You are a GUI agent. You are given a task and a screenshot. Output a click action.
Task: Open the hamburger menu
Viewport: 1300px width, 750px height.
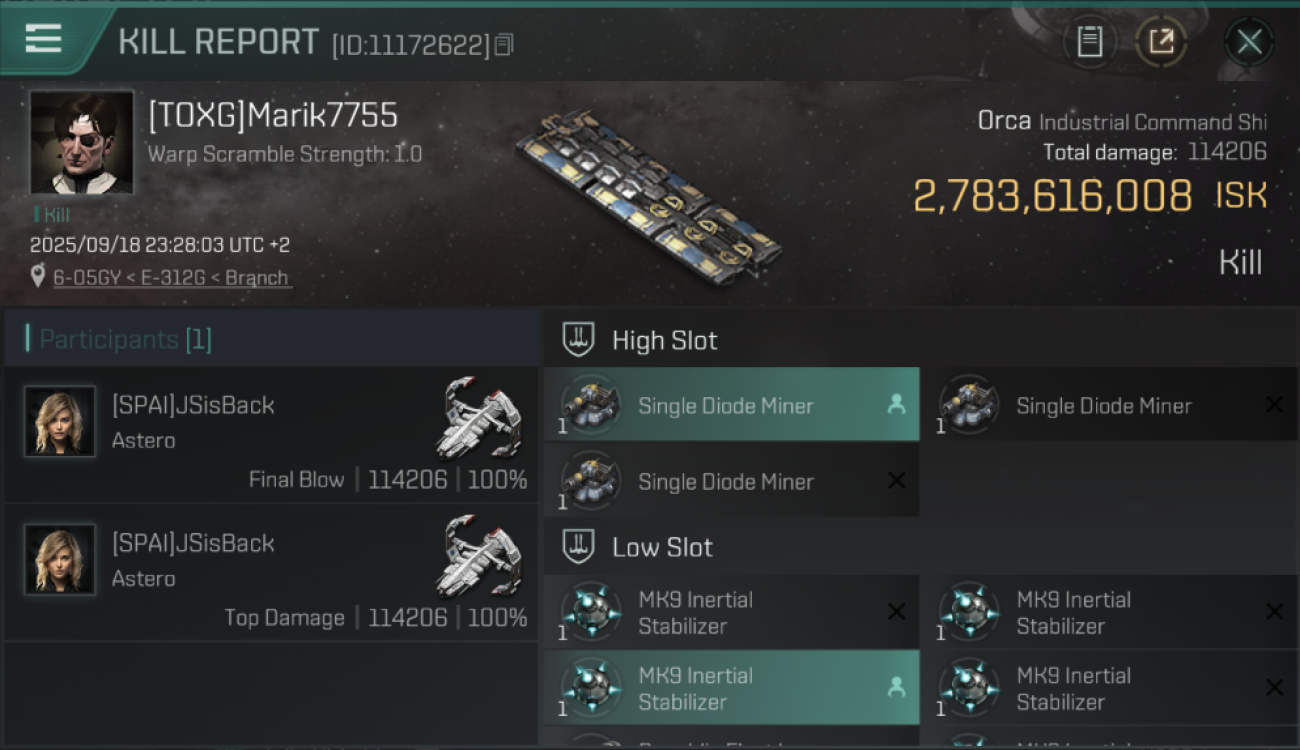click(x=43, y=39)
